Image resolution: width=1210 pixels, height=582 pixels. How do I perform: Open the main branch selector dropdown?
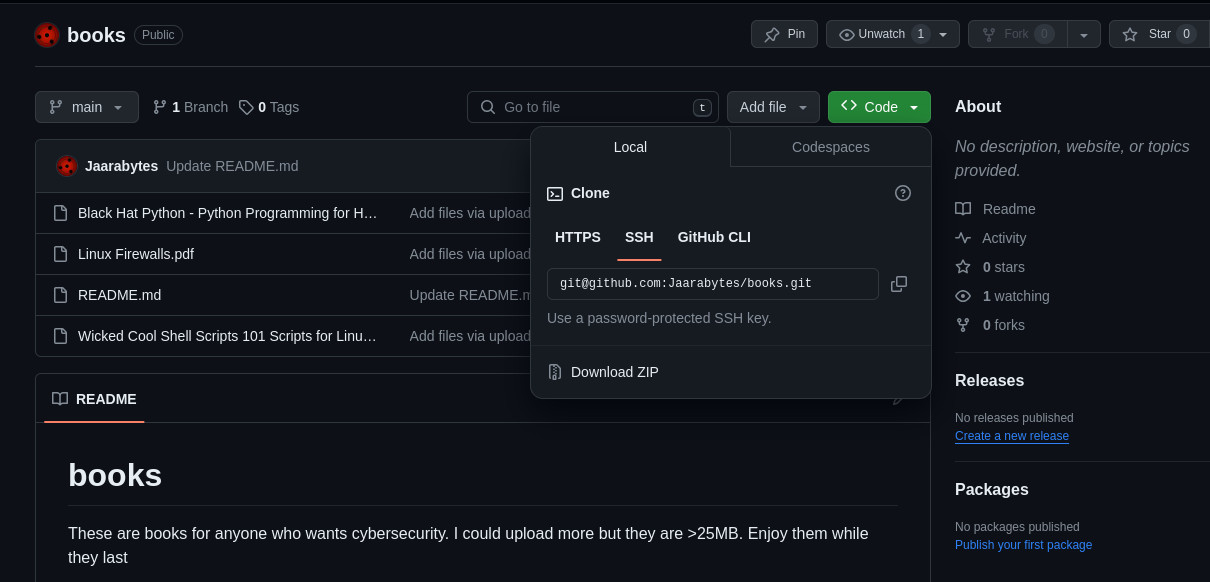[x=87, y=107]
